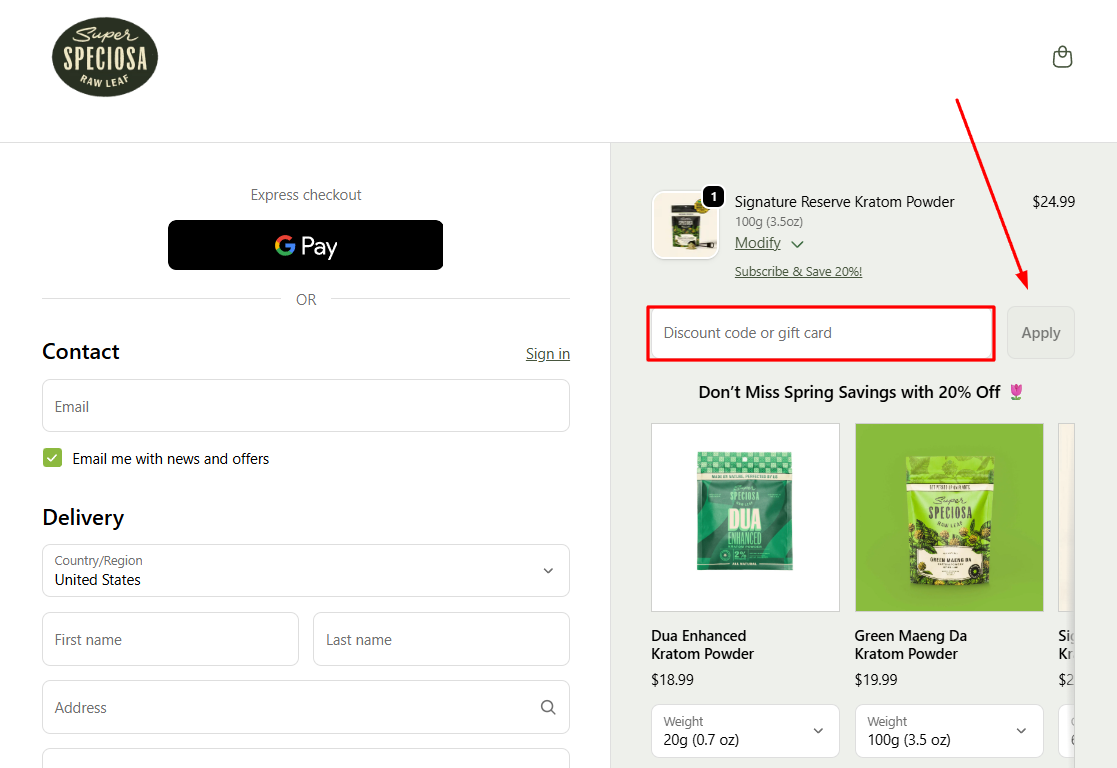
Task: Click the First name field
Action: pos(170,639)
